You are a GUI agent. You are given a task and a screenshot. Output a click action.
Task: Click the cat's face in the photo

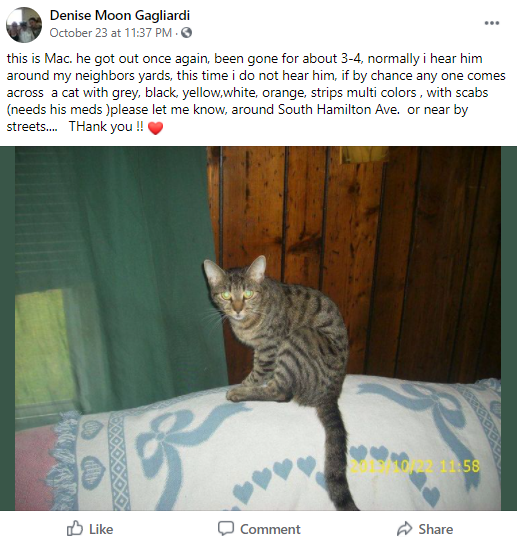[236, 294]
